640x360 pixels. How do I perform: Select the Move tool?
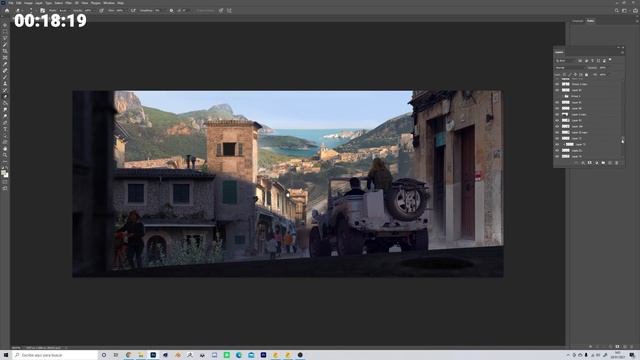[5, 25]
